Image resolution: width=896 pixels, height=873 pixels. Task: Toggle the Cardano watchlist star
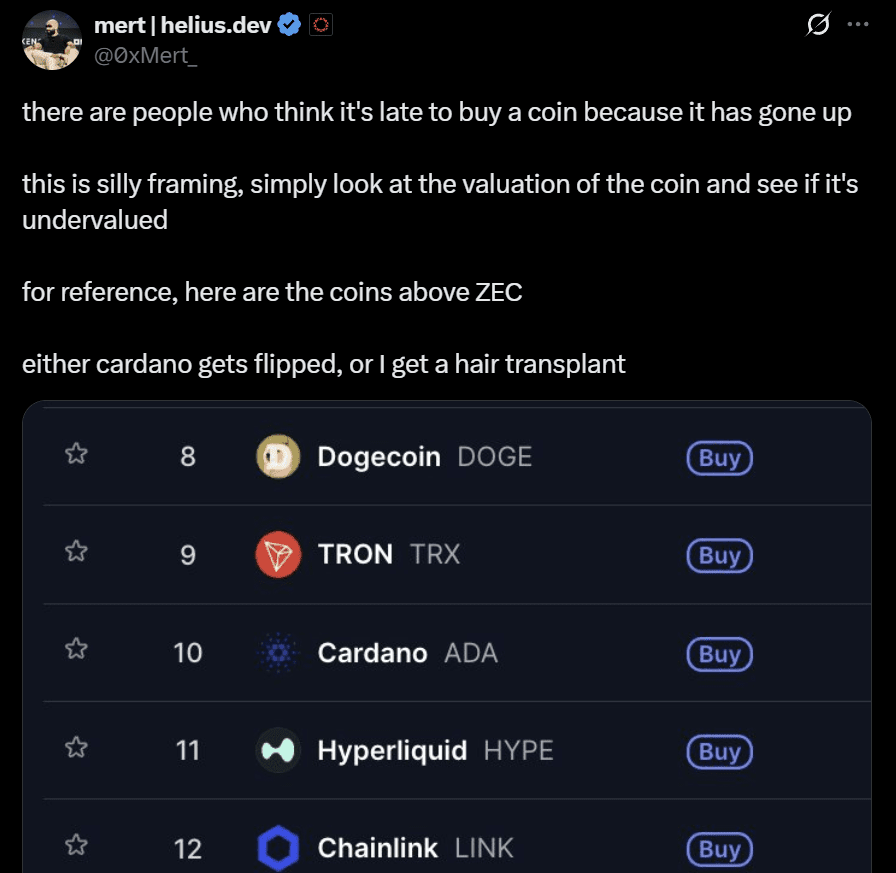point(75,650)
